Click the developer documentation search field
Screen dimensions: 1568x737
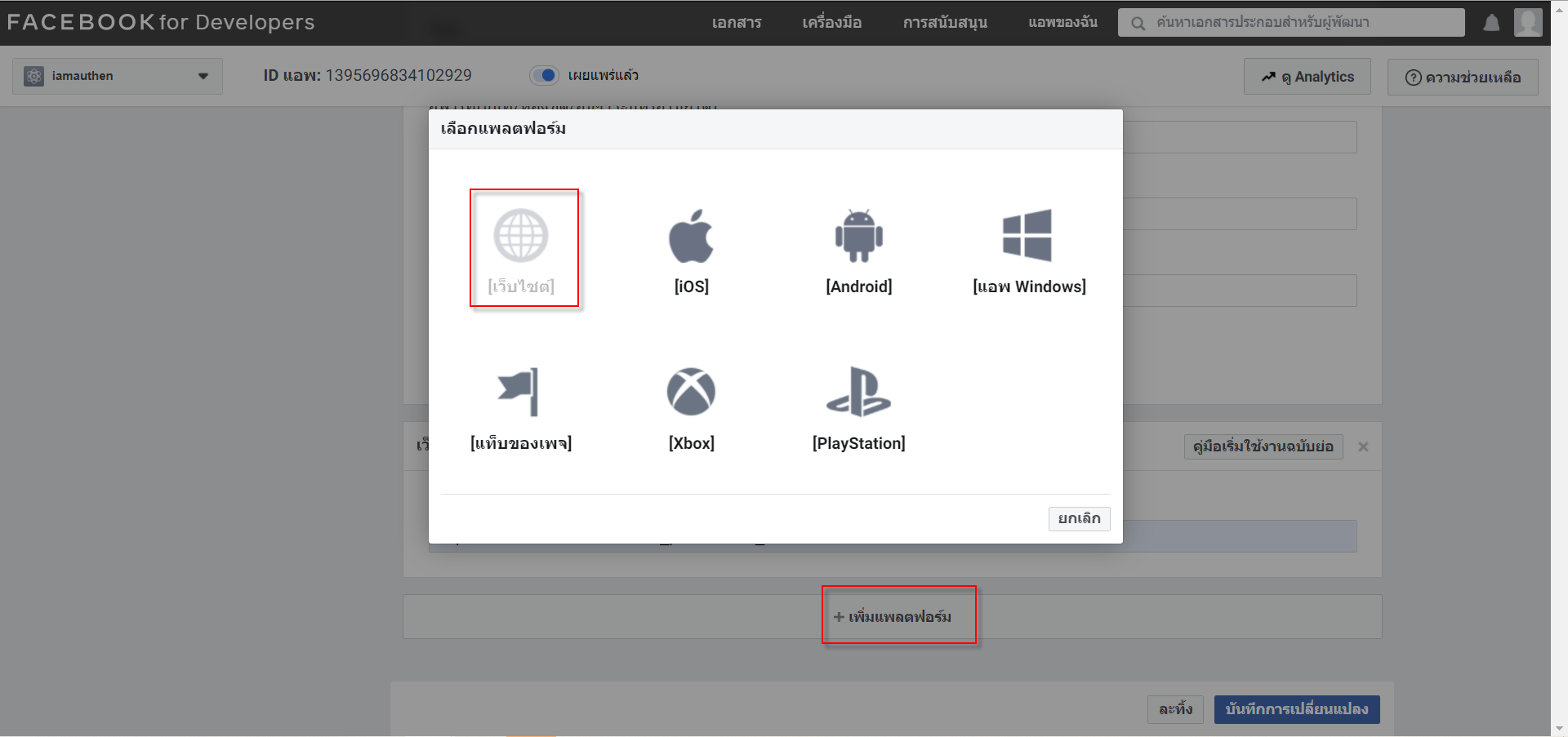pos(1291,23)
